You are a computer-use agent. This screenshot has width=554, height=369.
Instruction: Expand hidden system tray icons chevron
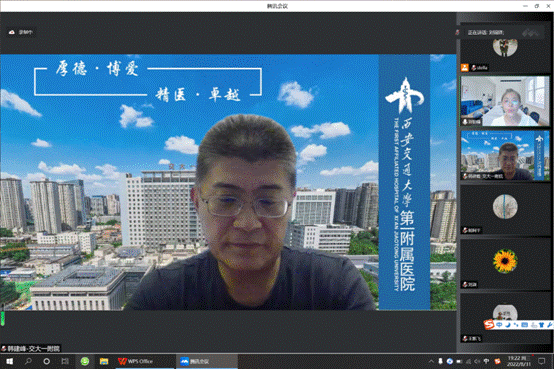pyautogui.click(x=431, y=361)
